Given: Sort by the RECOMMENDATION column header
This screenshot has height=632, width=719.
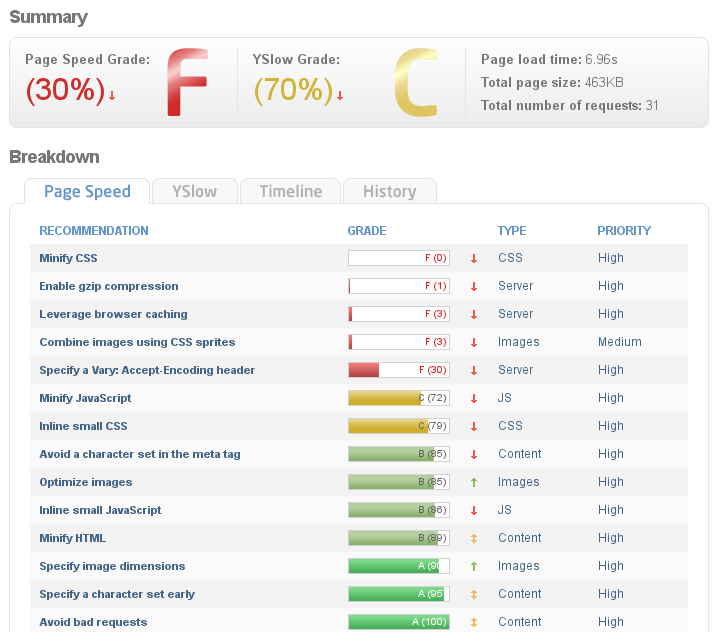Looking at the screenshot, I should tap(94, 231).
